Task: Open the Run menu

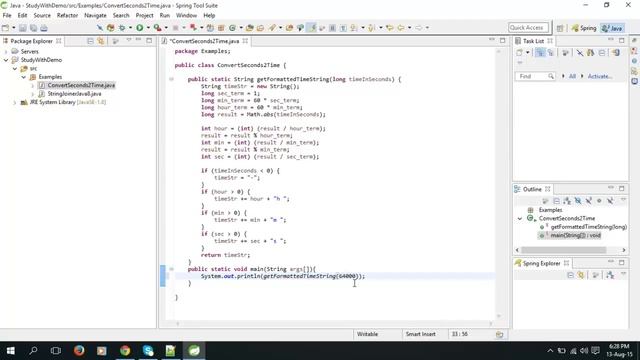Action: point(164,16)
